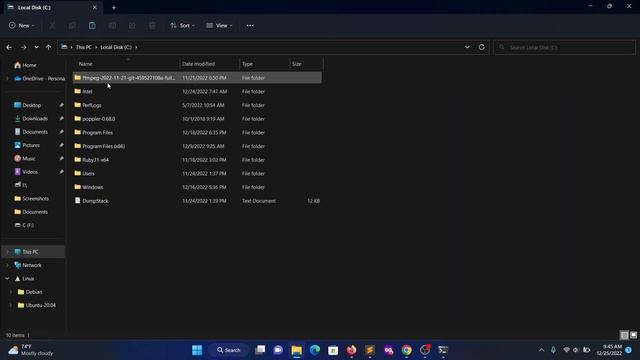Go forward with the Forward arrow

pos(23,47)
